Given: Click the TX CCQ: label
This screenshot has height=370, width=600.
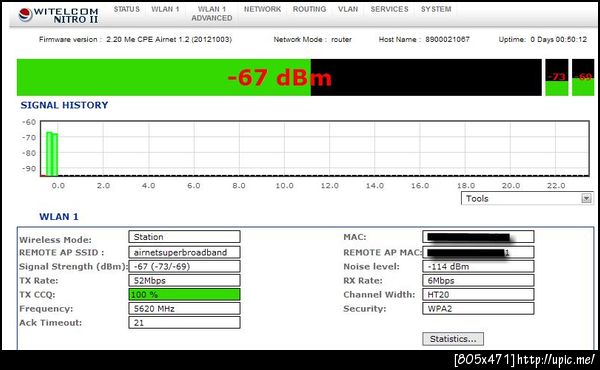Looking at the screenshot, I should tap(37, 295).
